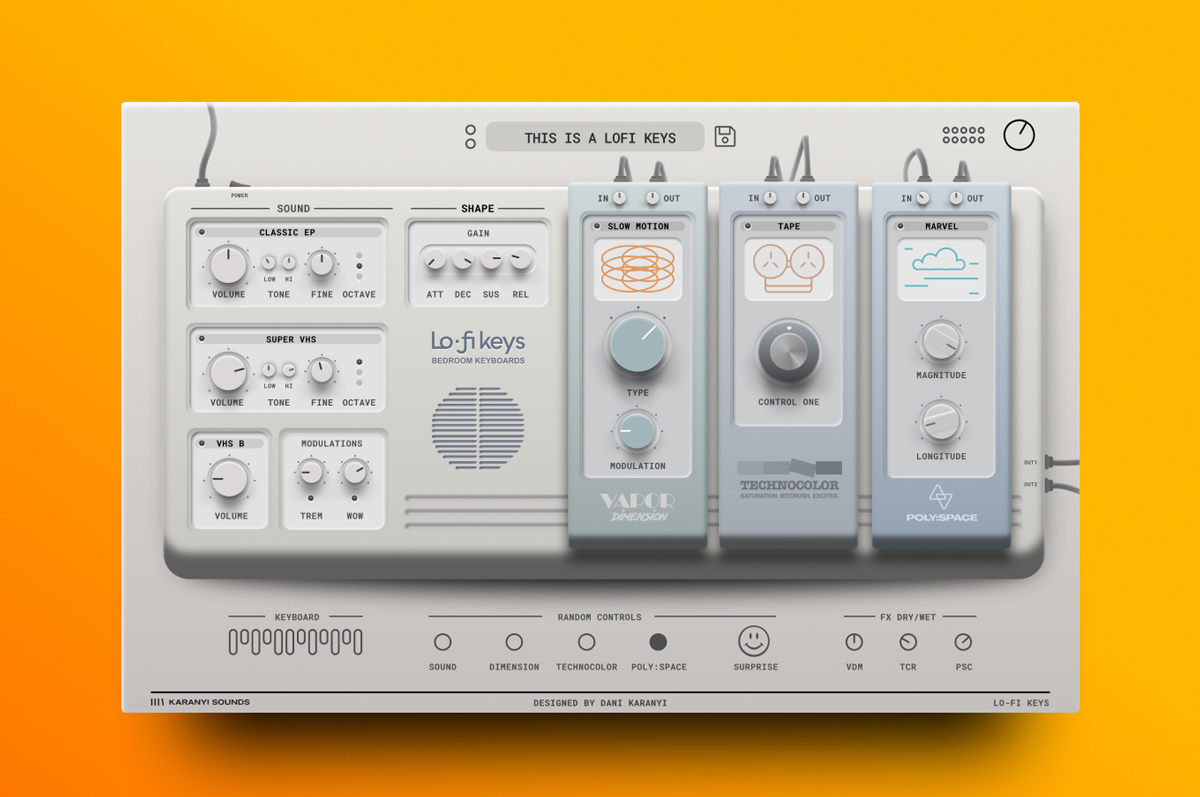Viewport: 1200px width, 797px height.
Task: Click the Vapor Dimension pedal logo
Action: [x=637, y=506]
